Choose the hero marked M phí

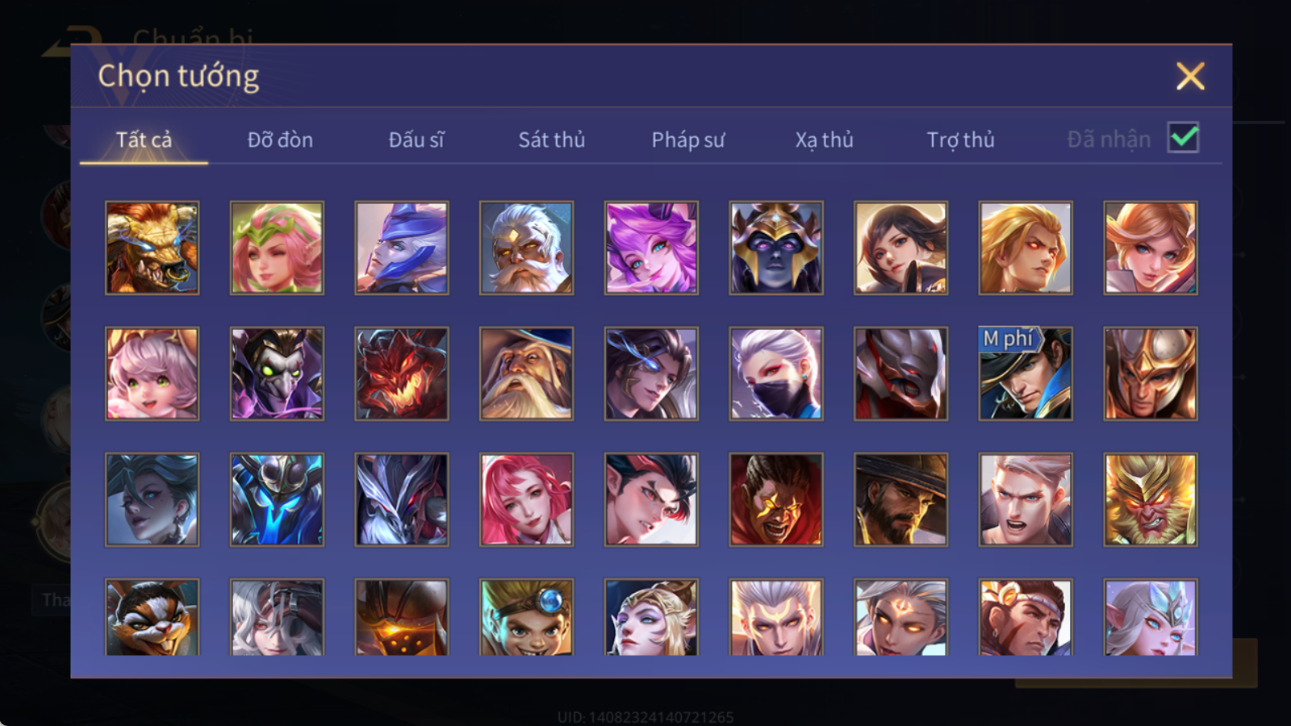tap(1025, 374)
